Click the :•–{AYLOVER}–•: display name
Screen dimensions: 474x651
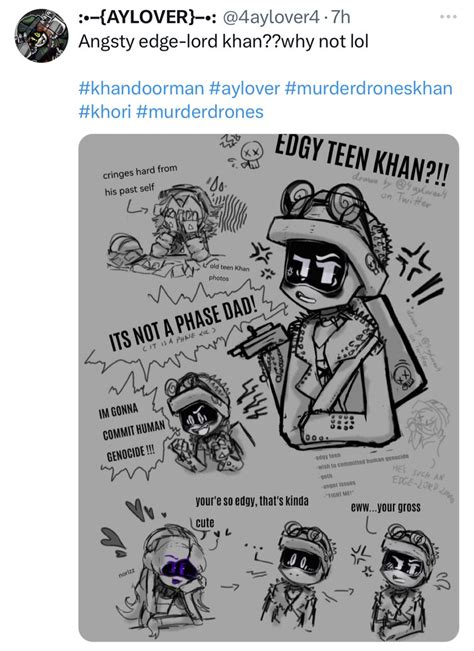coord(147,17)
